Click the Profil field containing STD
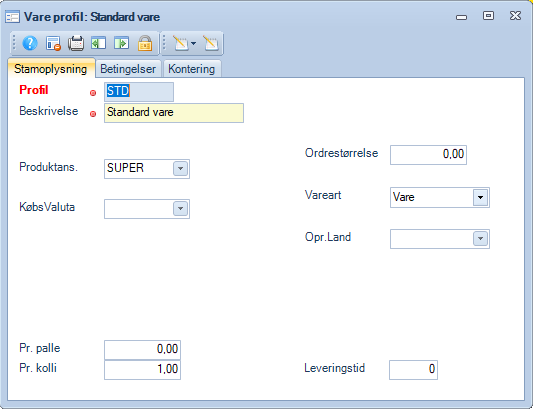This screenshot has height=409, width=533. 139,91
